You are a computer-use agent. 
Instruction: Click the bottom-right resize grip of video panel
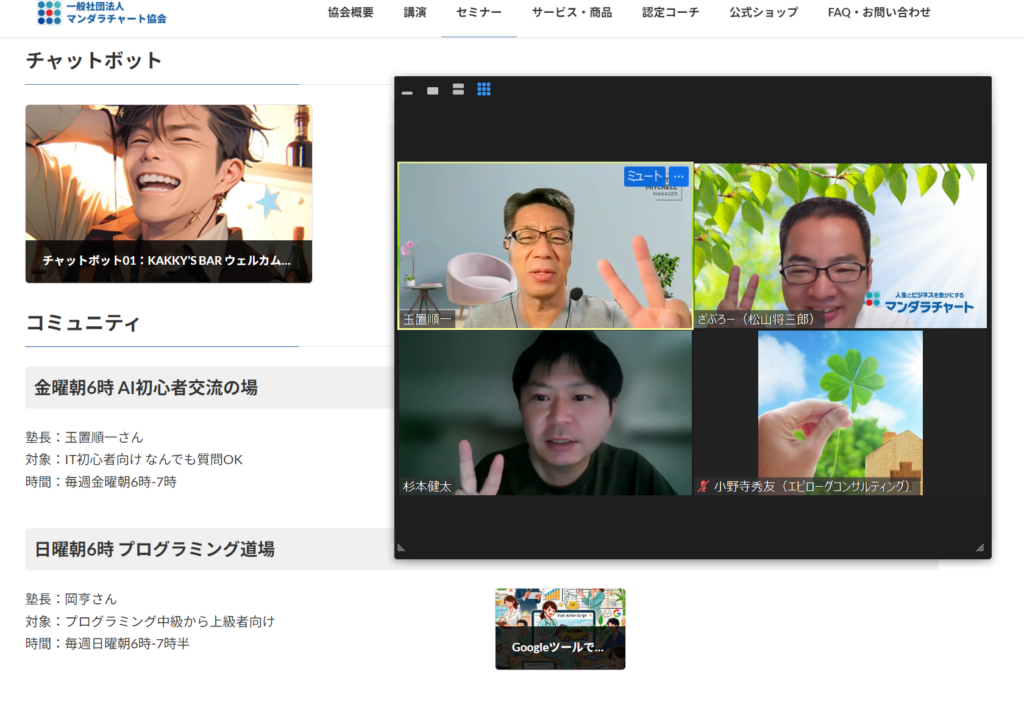[979, 547]
